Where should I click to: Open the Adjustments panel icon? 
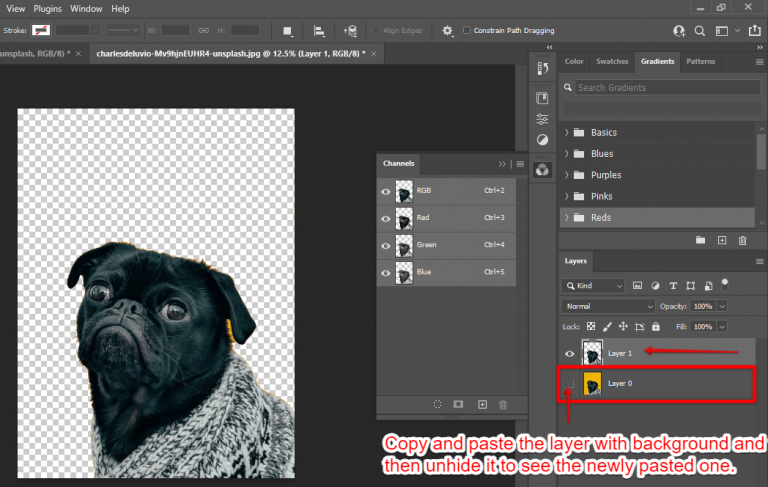(x=542, y=140)
